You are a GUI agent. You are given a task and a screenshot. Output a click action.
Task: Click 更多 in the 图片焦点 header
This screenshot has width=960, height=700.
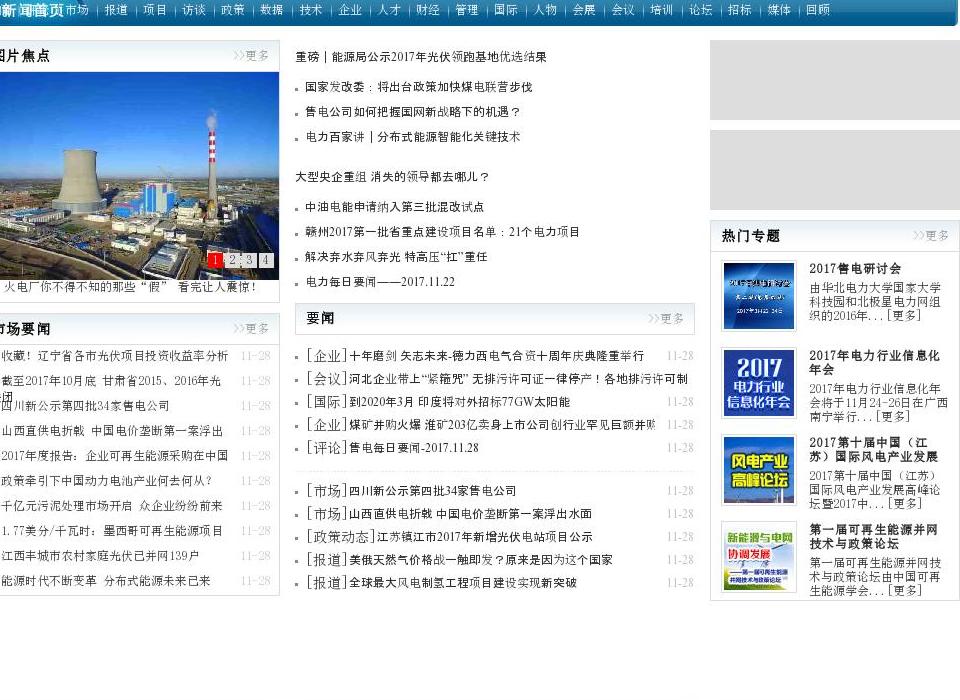251,56
